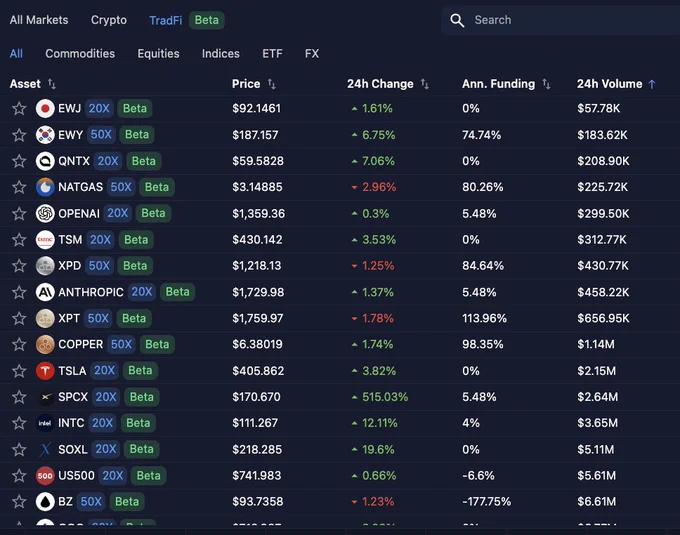Click the 20X badge on SPCX
Viewport: 680px width, 535px height.
coord(106,397)
